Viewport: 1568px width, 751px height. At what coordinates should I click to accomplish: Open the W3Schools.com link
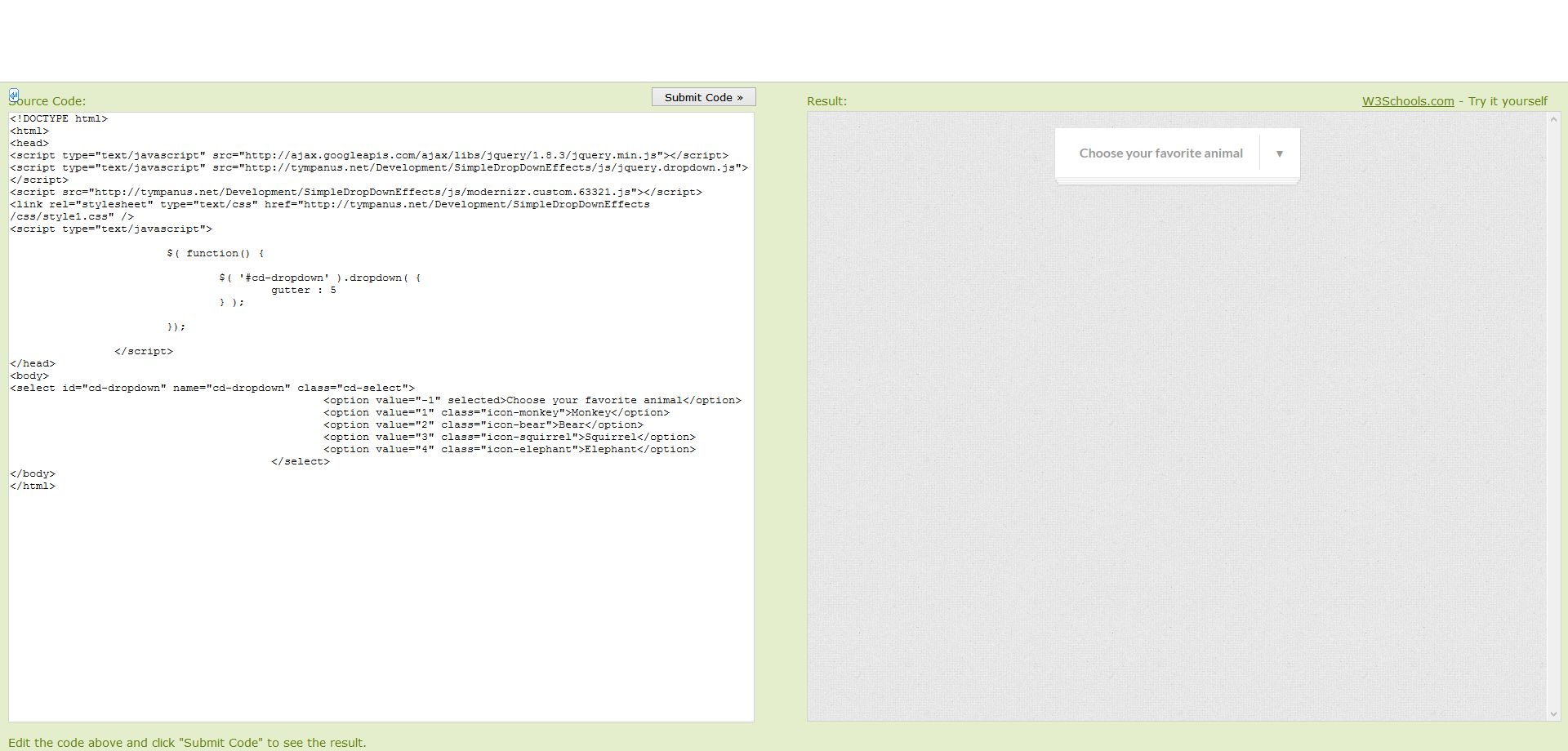1407,101
